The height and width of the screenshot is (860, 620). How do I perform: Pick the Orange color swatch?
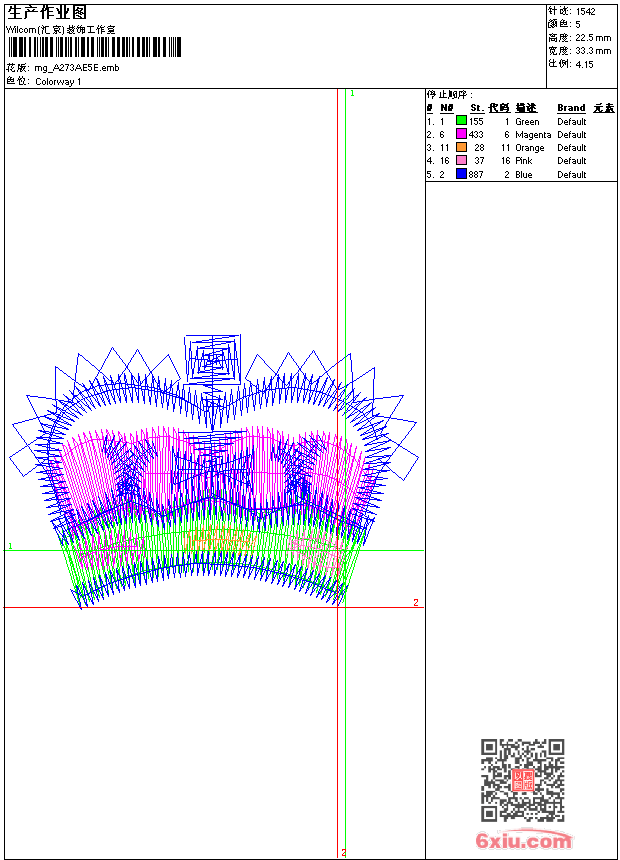coord(461,147)
